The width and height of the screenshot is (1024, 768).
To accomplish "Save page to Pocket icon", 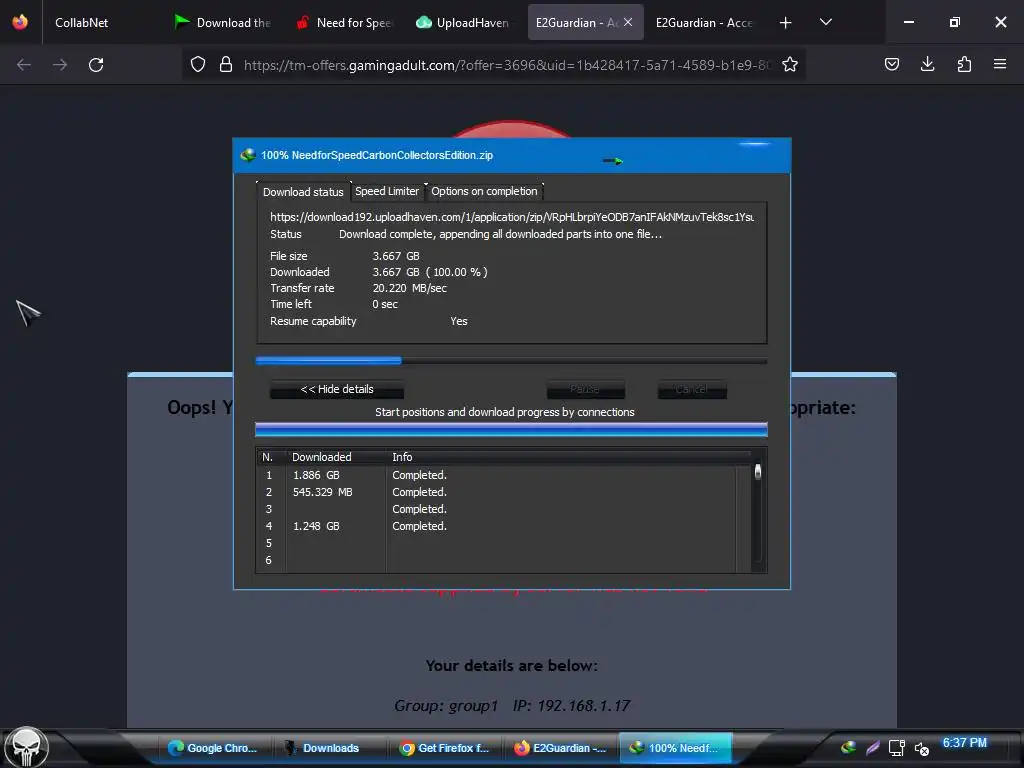I will pos(891,64).
